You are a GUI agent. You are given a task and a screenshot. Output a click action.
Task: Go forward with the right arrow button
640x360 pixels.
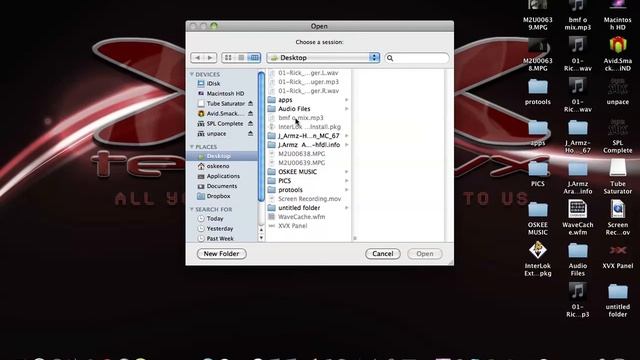click(210, 58)
